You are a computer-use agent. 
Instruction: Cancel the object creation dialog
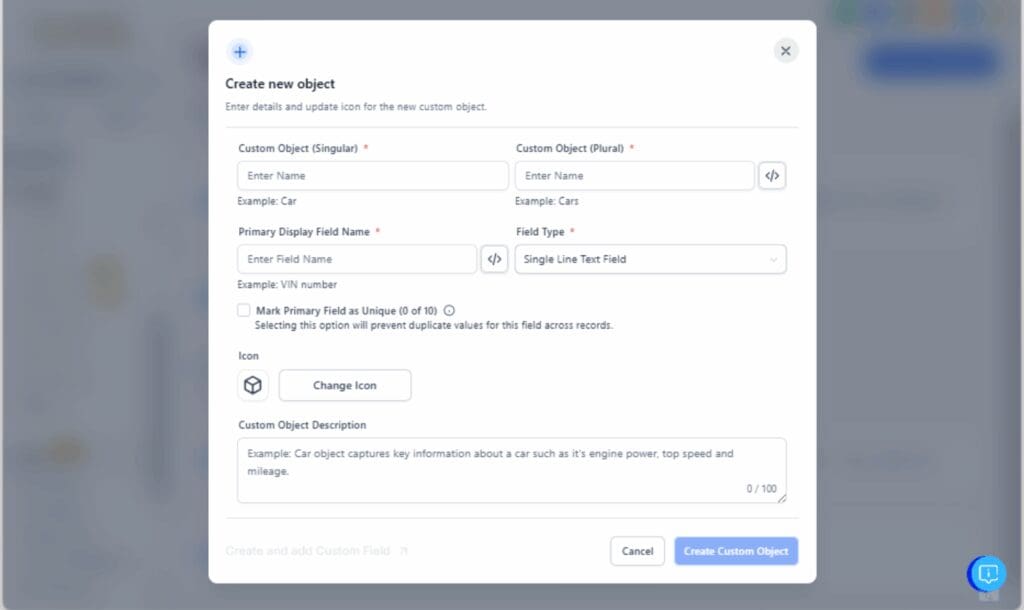[x=637, y=550]
